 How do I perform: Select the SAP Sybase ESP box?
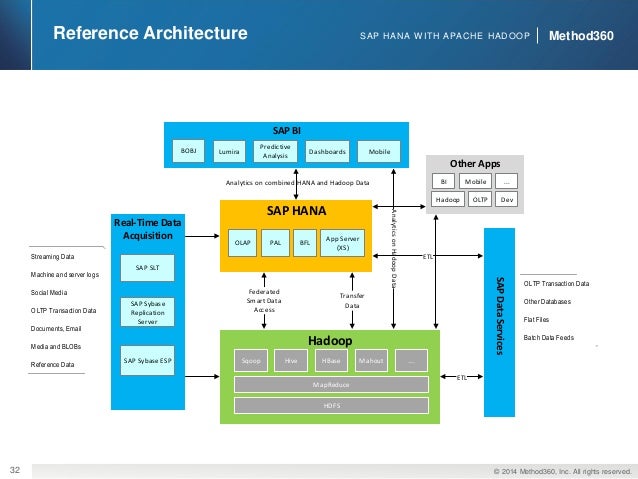click(147, 361)
